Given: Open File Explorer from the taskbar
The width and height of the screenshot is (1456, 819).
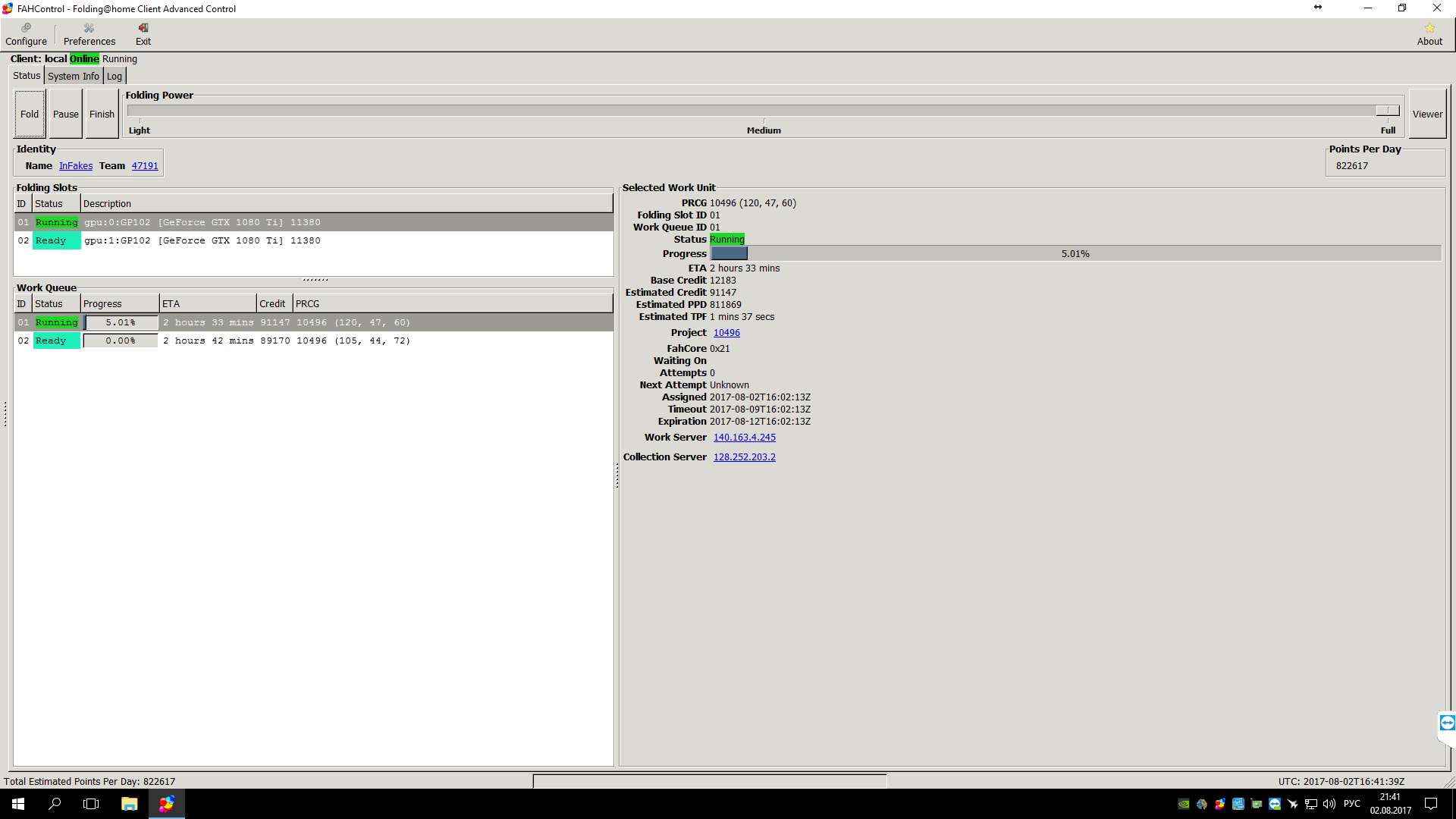Looking at the screenshot, I should (x=130, y=804).
